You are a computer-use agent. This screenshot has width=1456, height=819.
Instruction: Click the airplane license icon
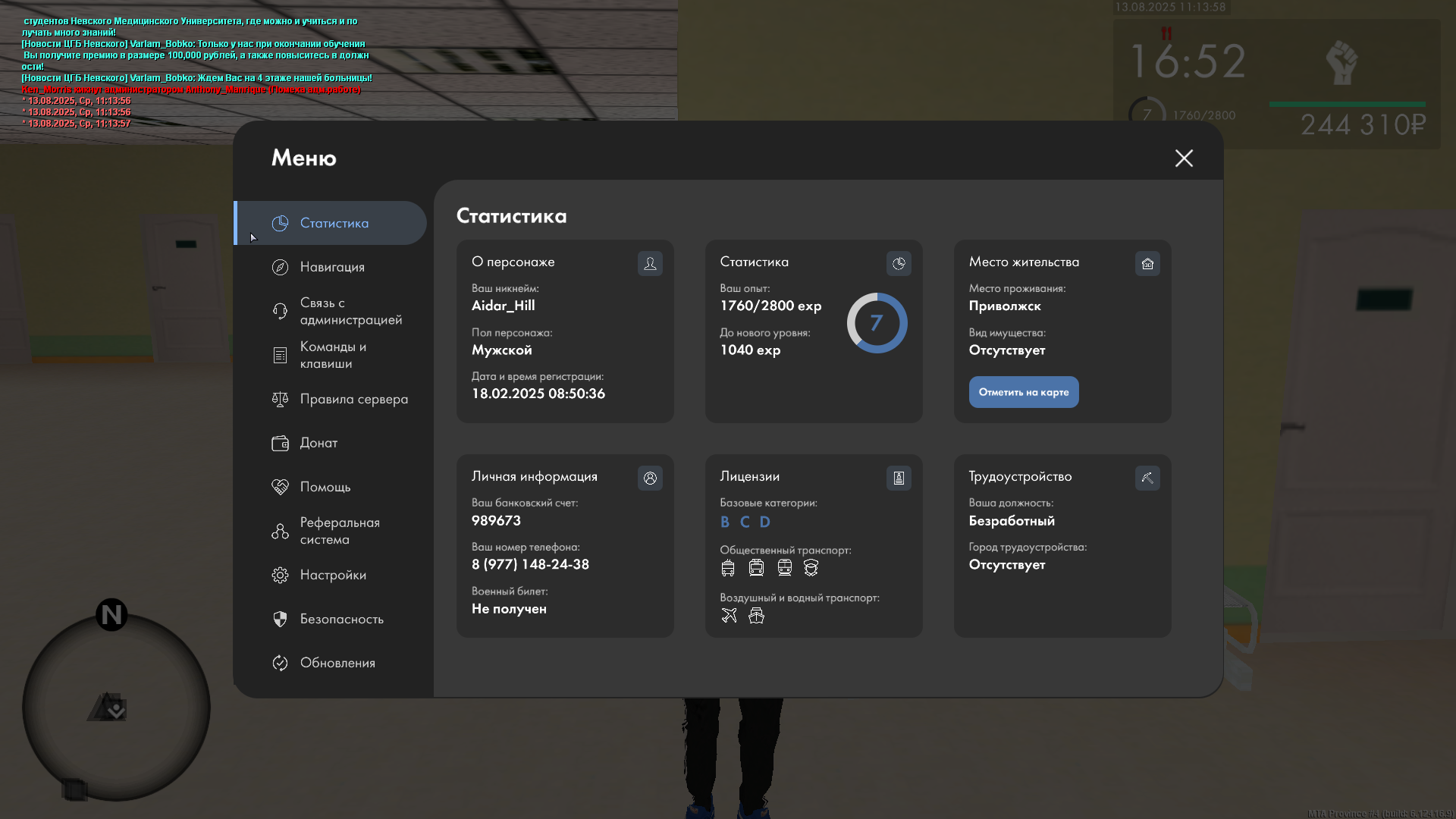coord(729,615)
